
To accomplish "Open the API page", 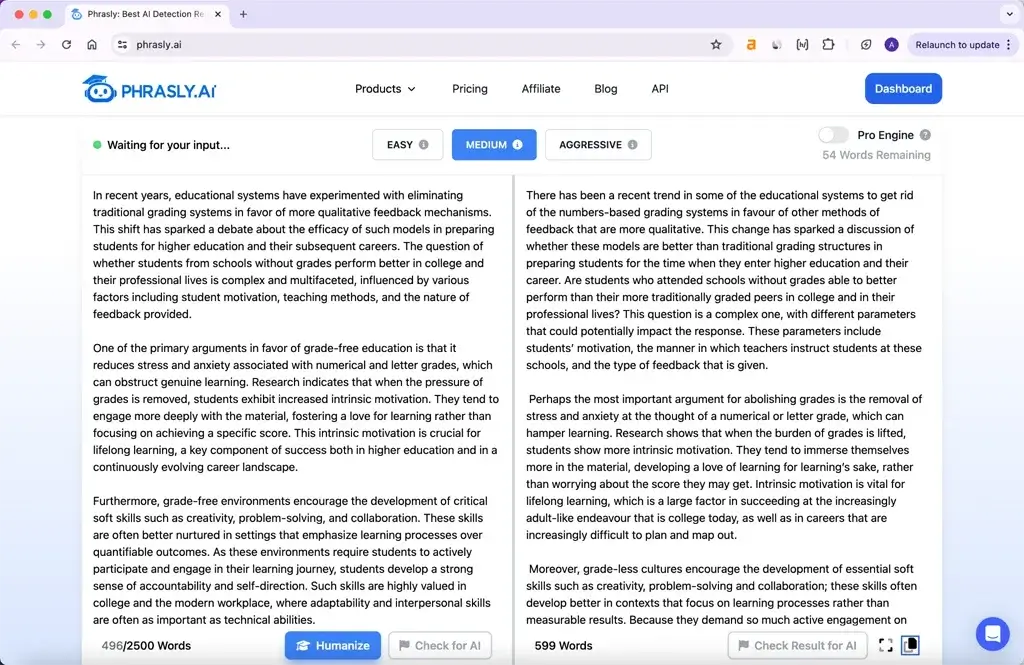I will 660,89.
